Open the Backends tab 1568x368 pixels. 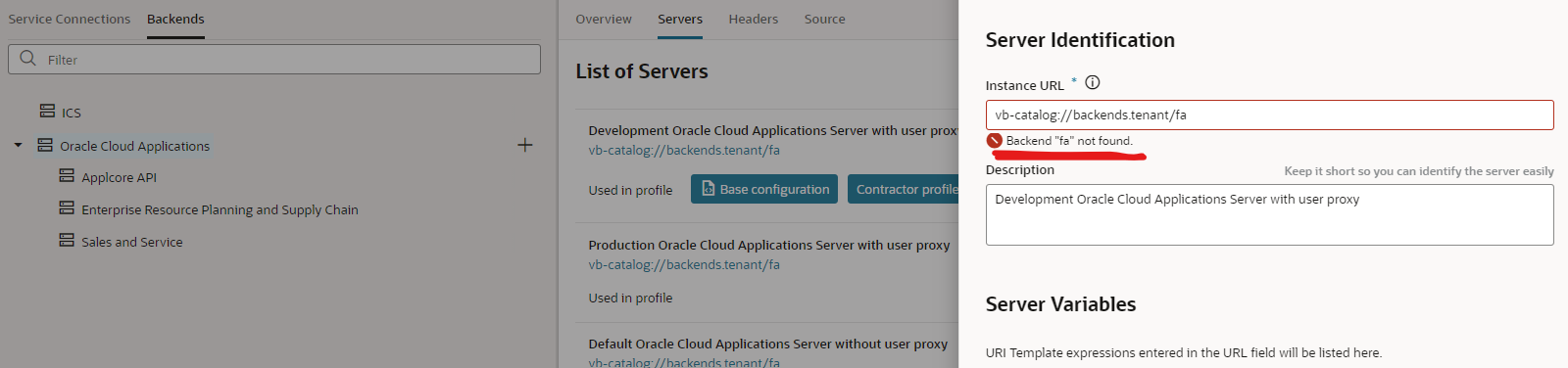click(175, 19)
